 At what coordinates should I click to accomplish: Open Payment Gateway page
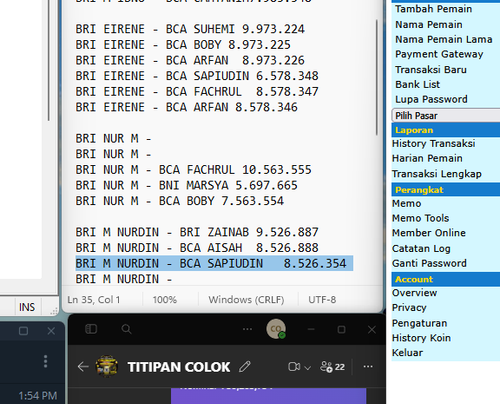coord(439,54)
